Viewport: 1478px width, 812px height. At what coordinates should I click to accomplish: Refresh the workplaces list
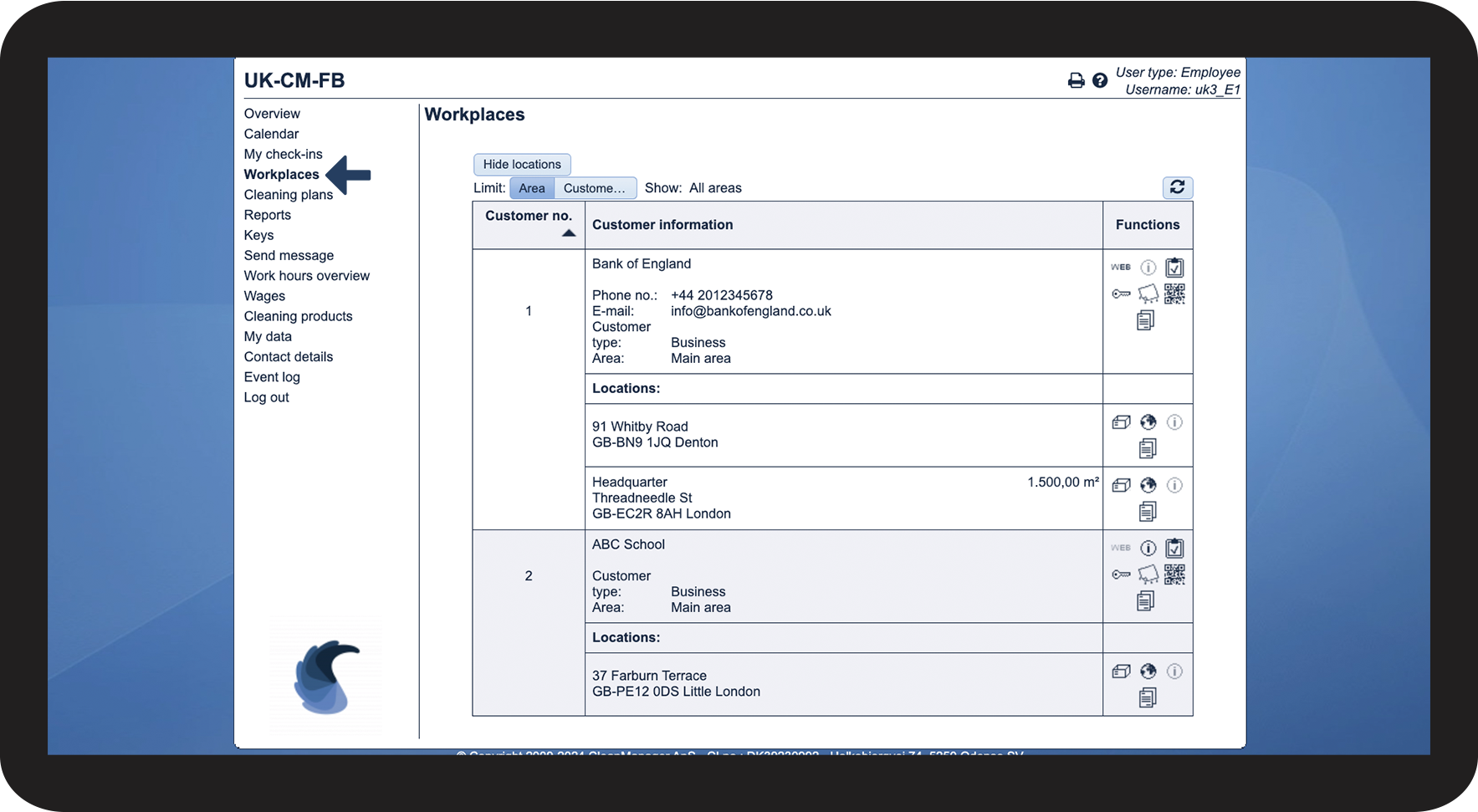pyautogui.click(x=1177, y=187)
